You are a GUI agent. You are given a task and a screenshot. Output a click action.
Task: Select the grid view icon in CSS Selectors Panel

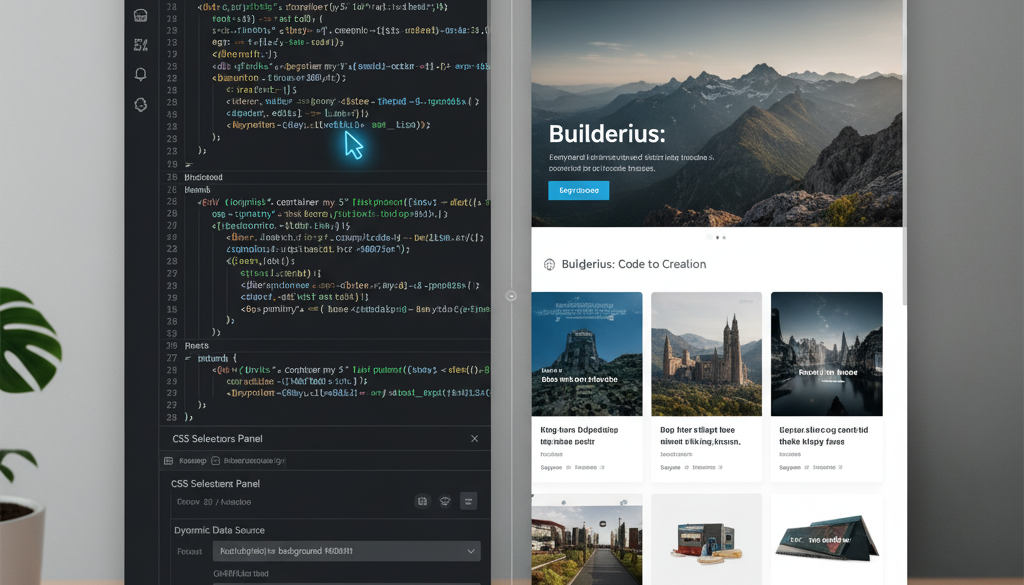tap(422, 501)
